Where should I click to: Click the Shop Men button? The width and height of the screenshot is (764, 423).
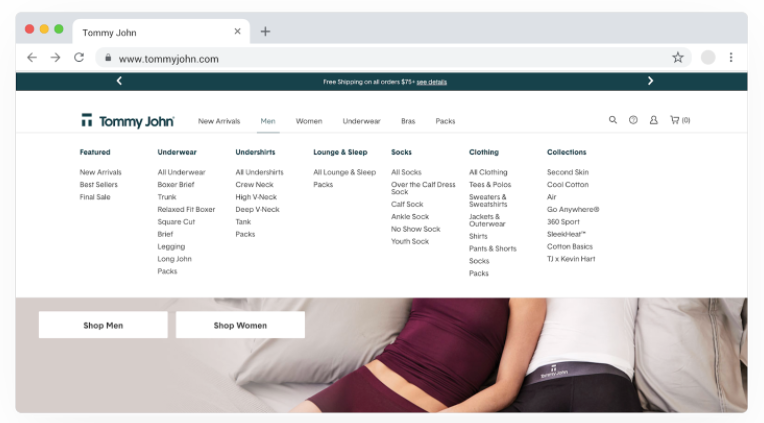[x=103, y=325]
